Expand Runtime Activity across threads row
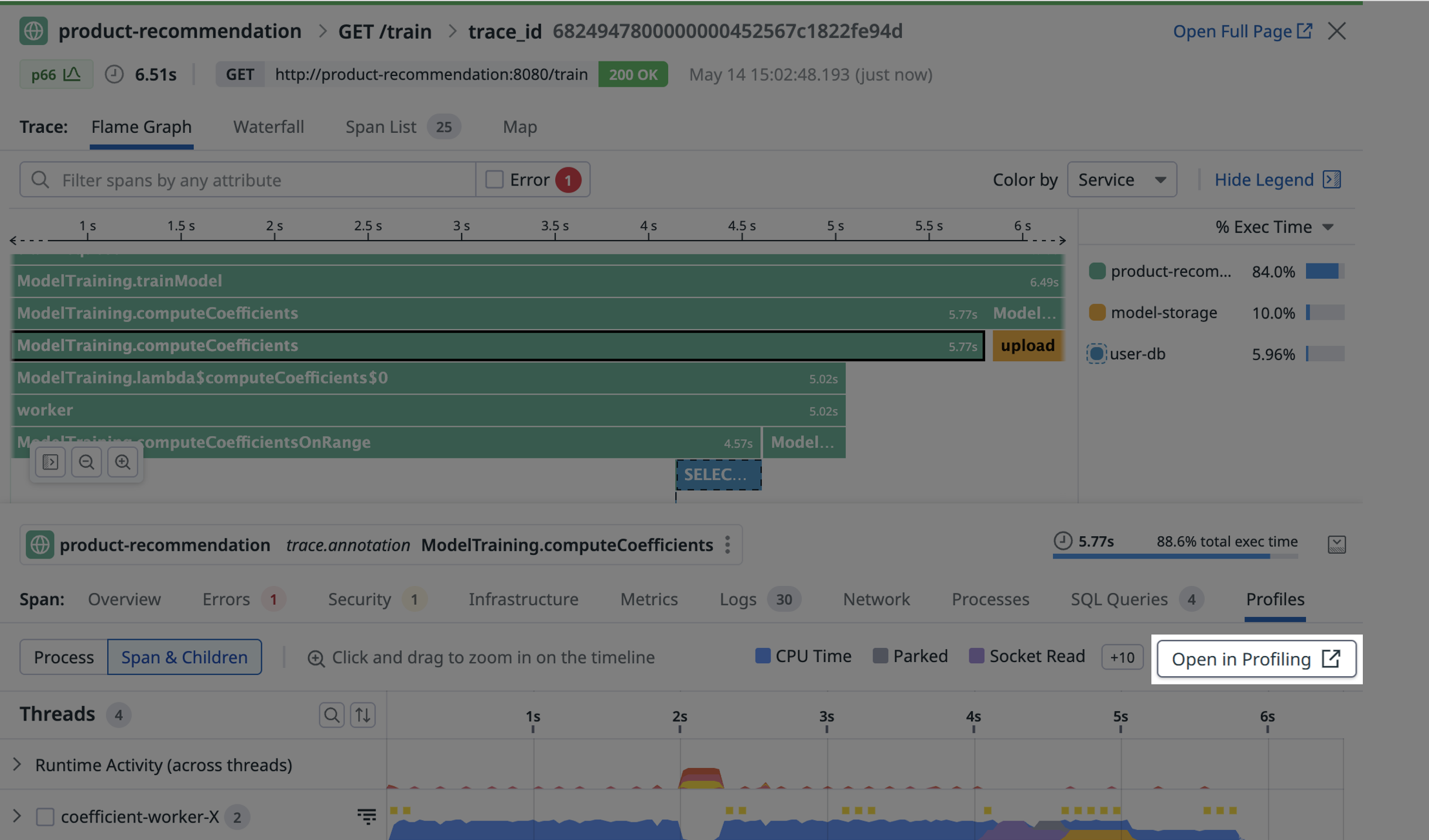The width and height of the screenshot is (1429, 840). pyautogui.click(x=17, y=764)
